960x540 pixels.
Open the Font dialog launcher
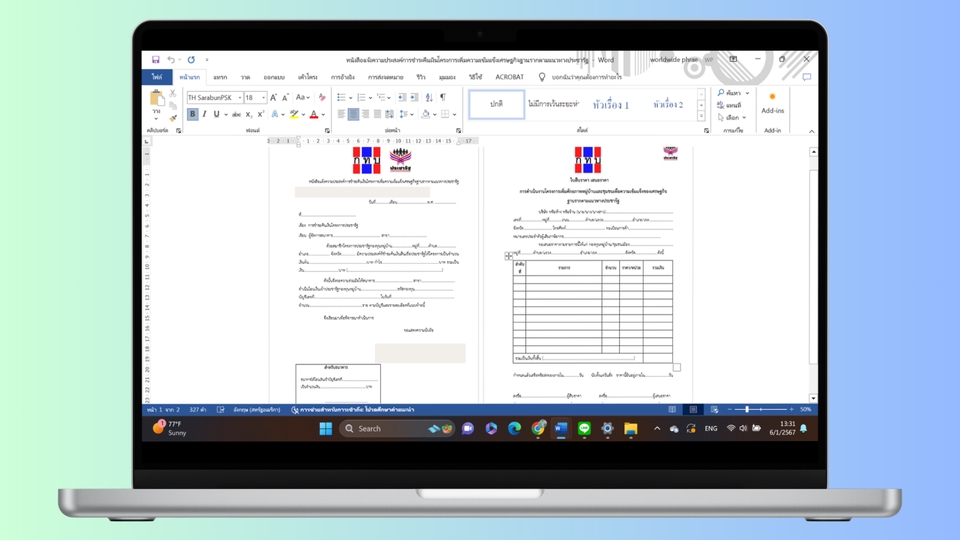pos(327,130)
